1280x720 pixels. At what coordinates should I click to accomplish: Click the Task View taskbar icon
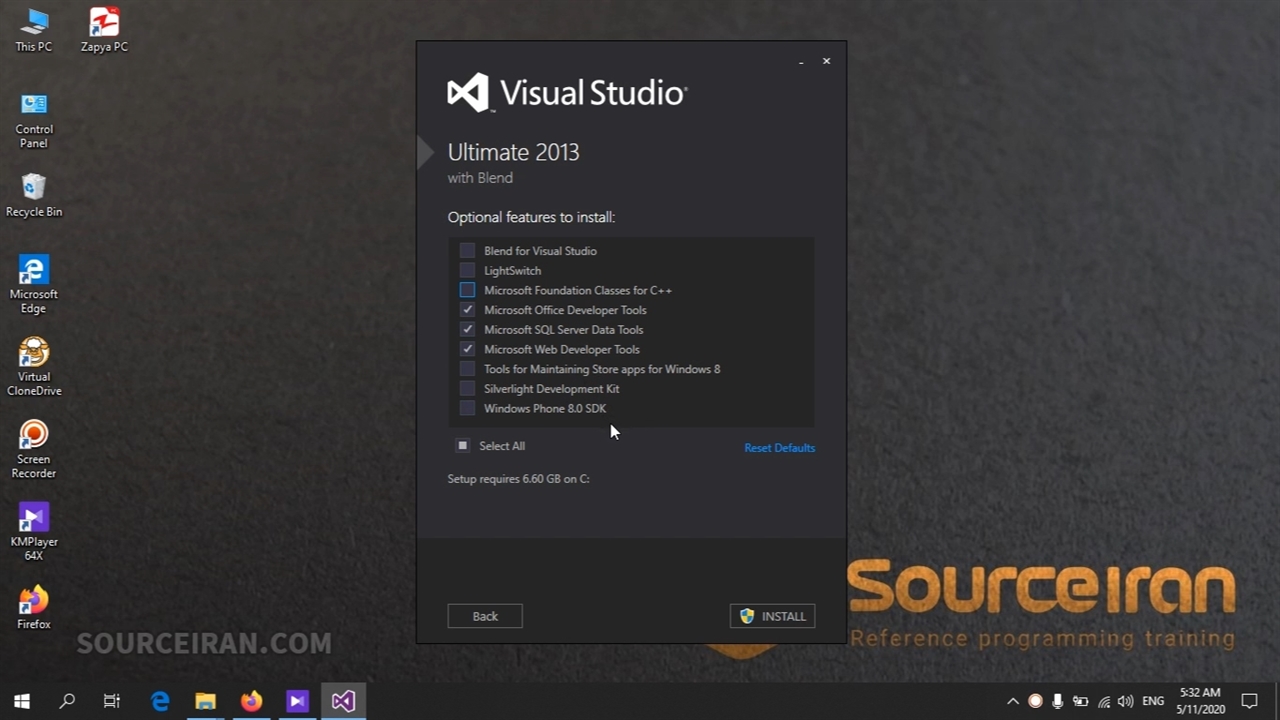(112, 701)
